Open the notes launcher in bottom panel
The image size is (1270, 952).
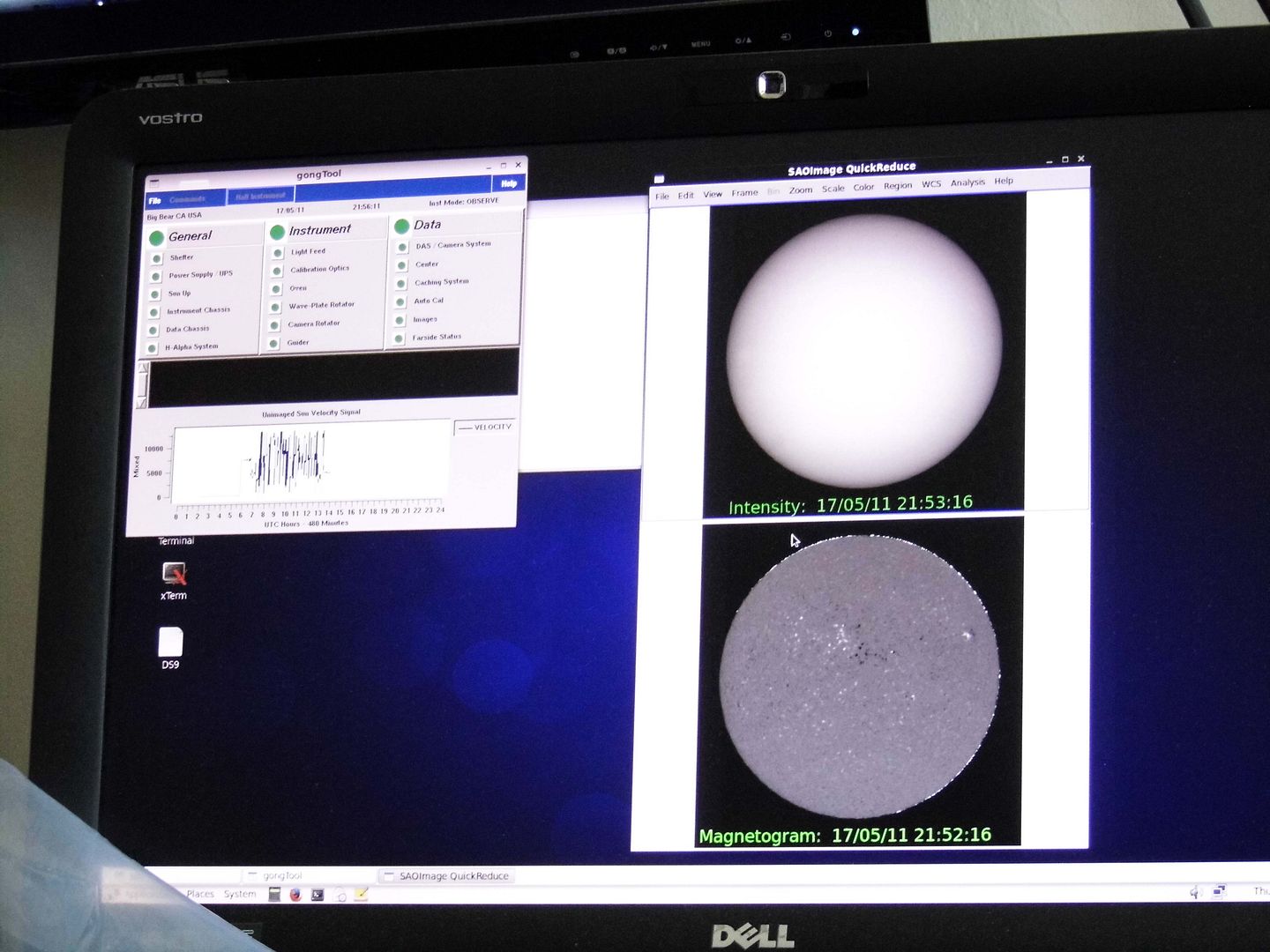[x=361, y=894]
